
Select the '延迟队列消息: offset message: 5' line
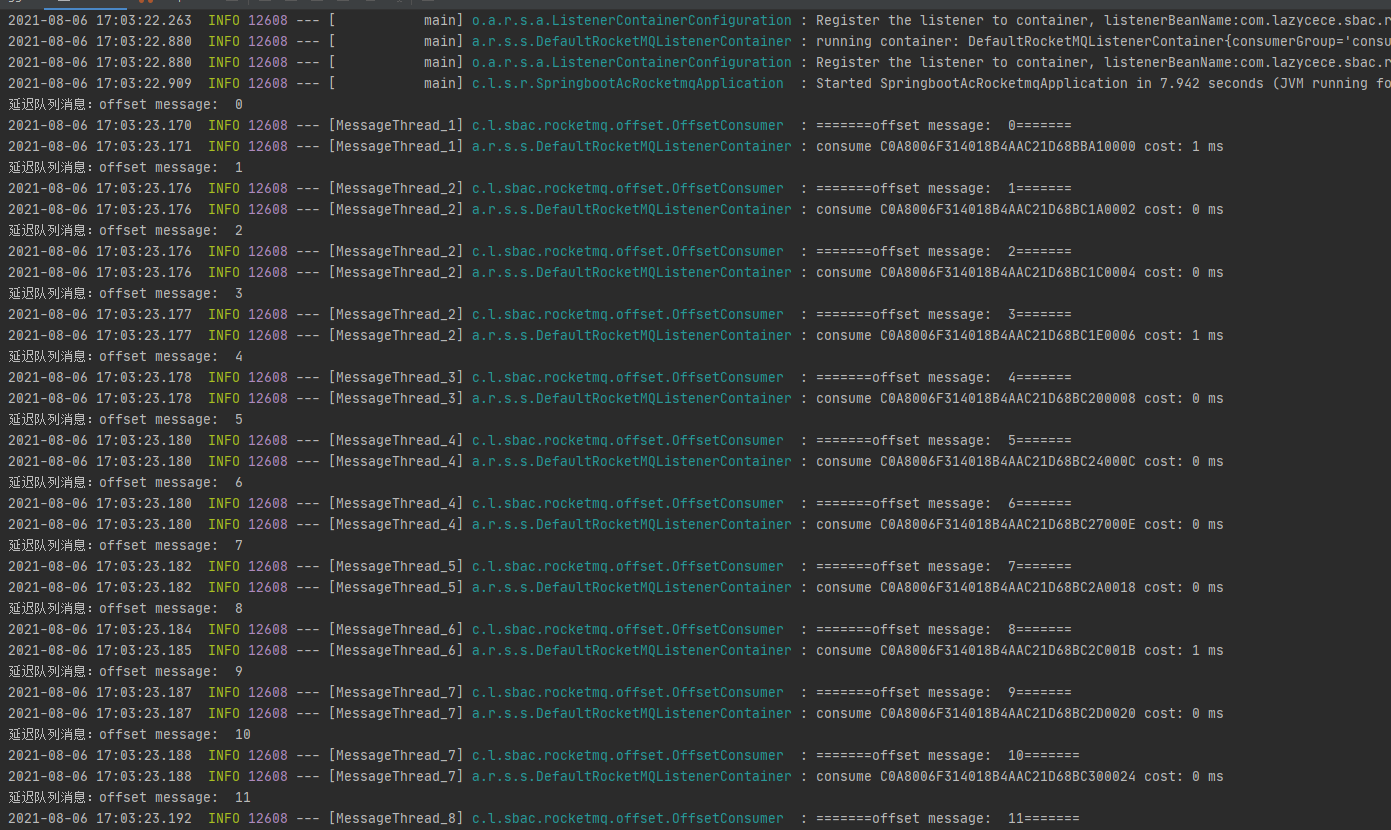tap(126, 419)
